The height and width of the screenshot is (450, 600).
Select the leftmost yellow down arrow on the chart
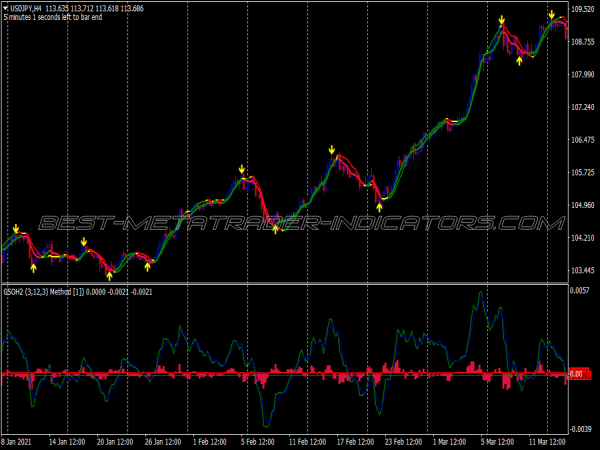coord(16,229)
